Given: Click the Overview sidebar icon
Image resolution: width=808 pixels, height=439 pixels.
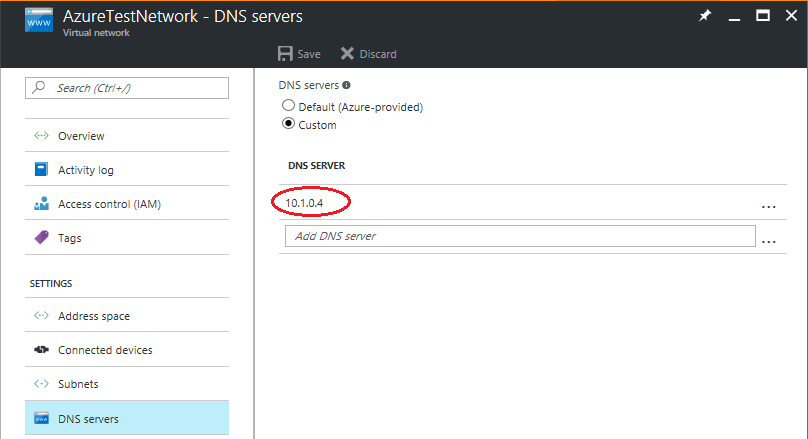Looking at the screenshot, I should [41, 136].
